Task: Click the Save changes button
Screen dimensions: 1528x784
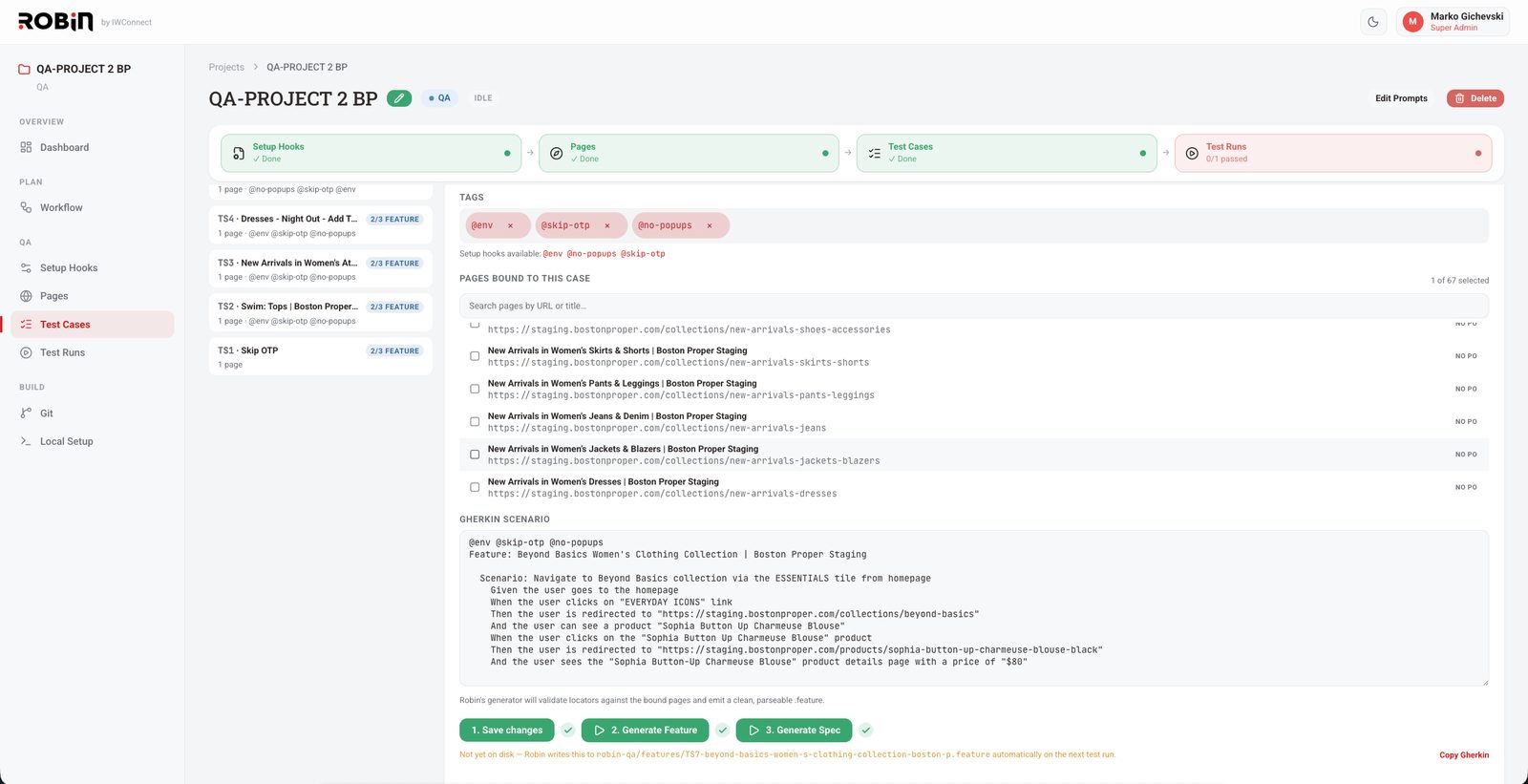Action: (507, 731)
